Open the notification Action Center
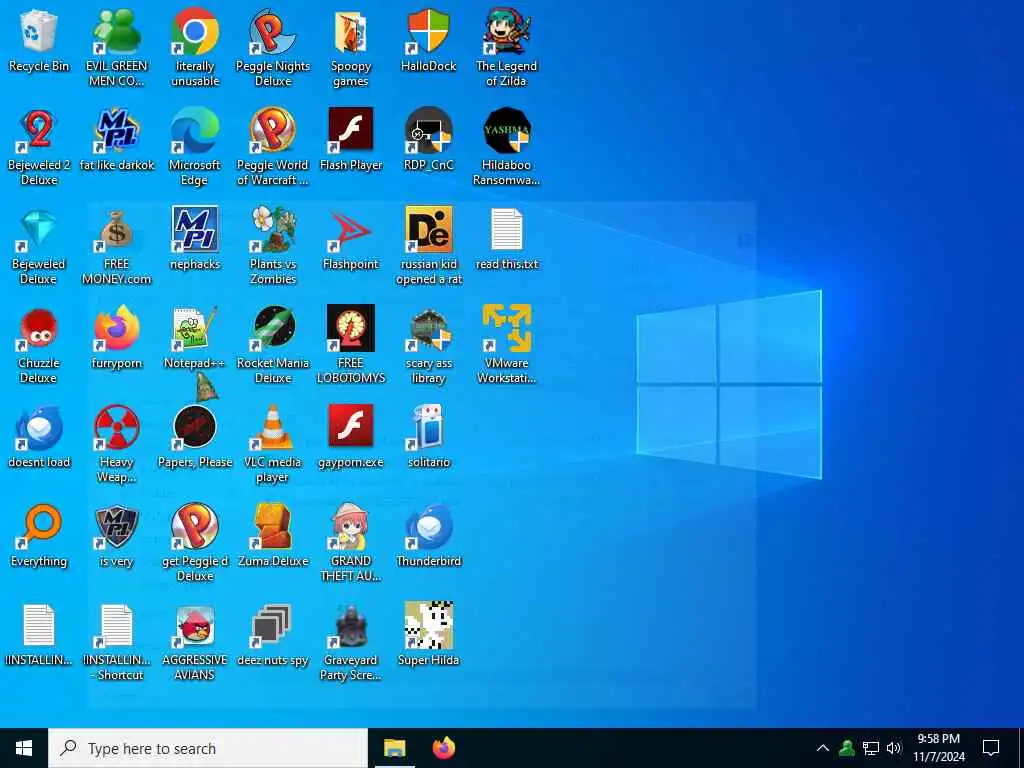 [x=991, y=748]
